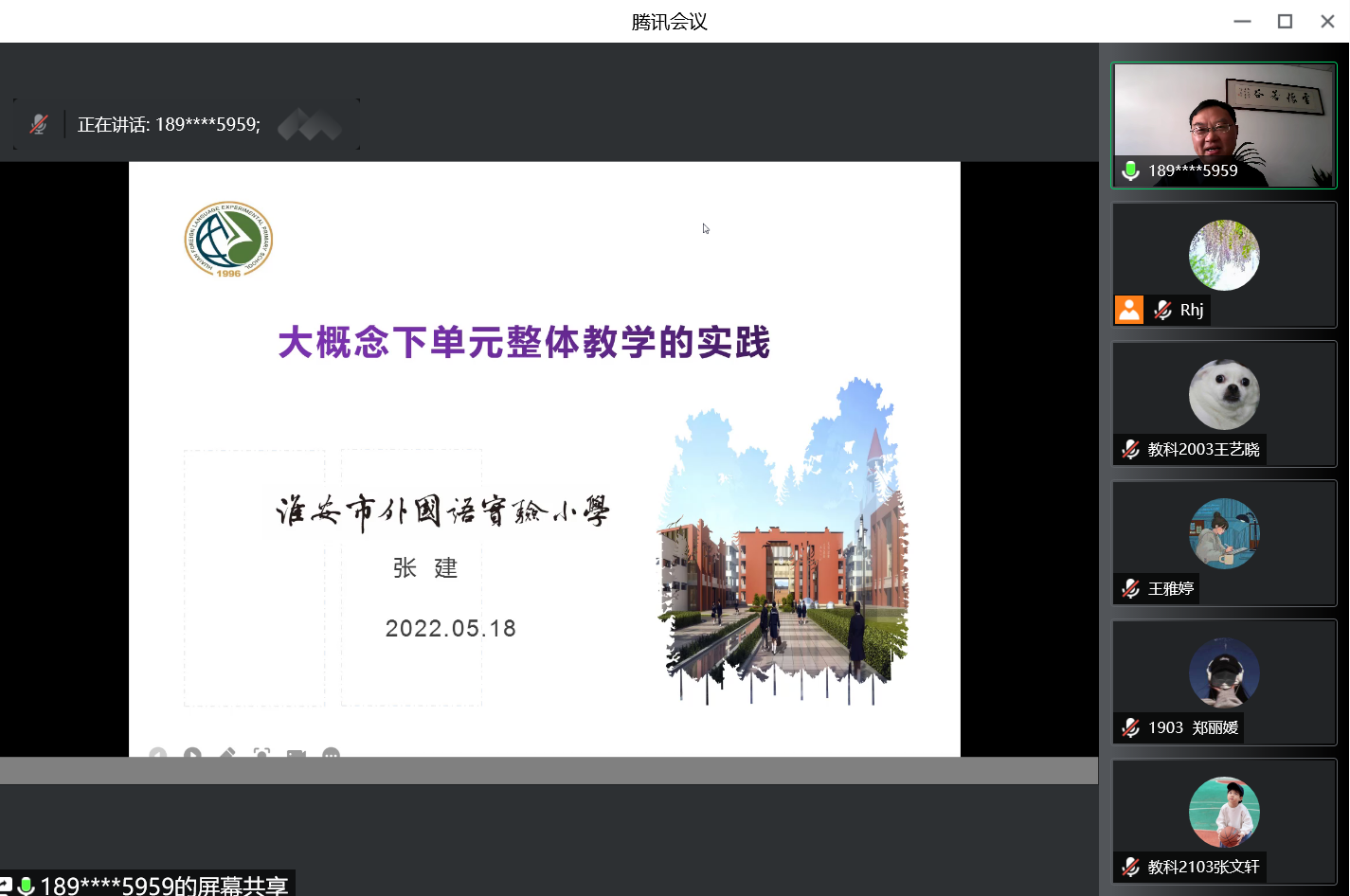This screenshot has height=896, width=1350.
Task: Maximize the Tencent Meeting window
Action: point(1285,21)
